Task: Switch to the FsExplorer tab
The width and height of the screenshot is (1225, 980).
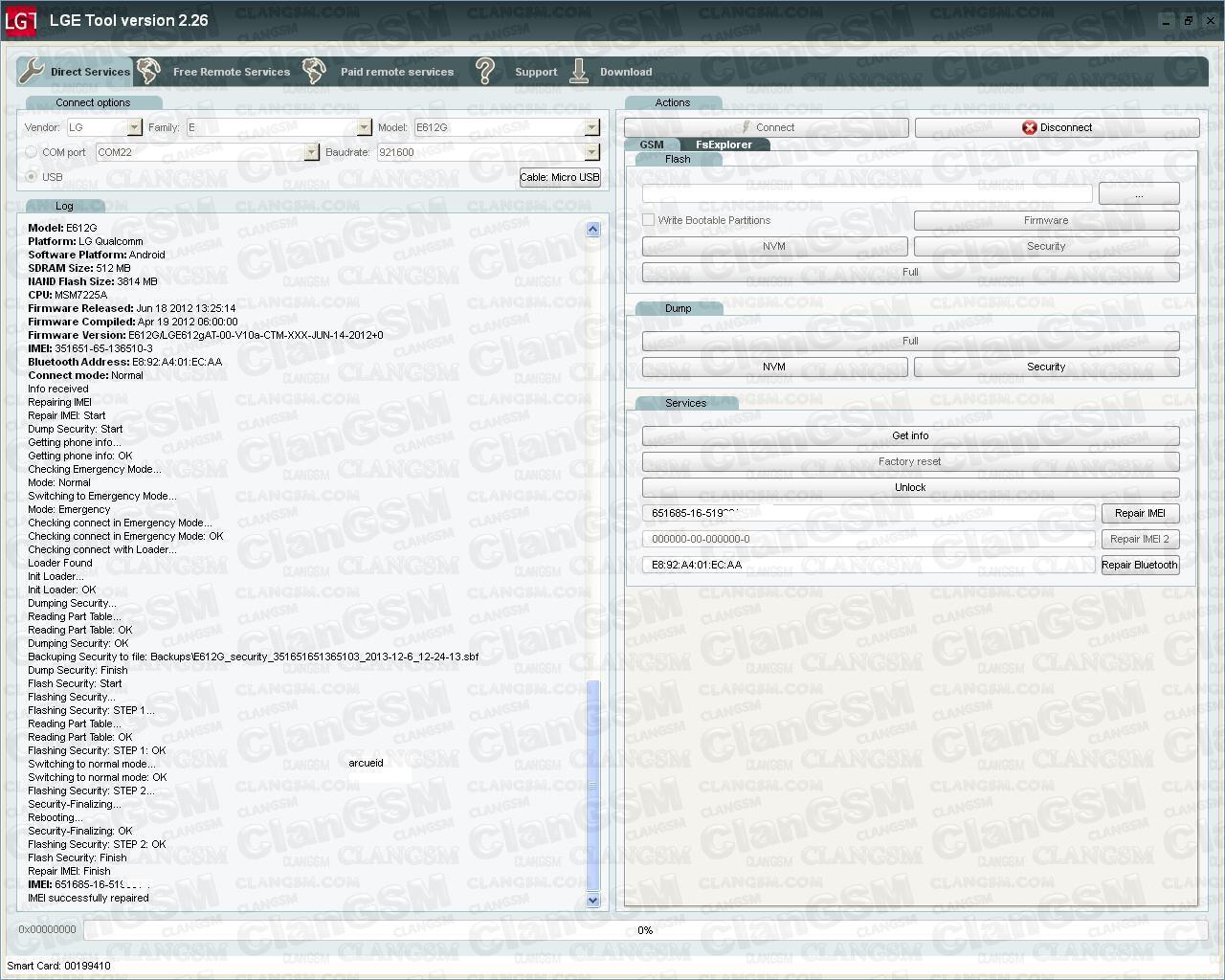Action: tap(724, 145)
